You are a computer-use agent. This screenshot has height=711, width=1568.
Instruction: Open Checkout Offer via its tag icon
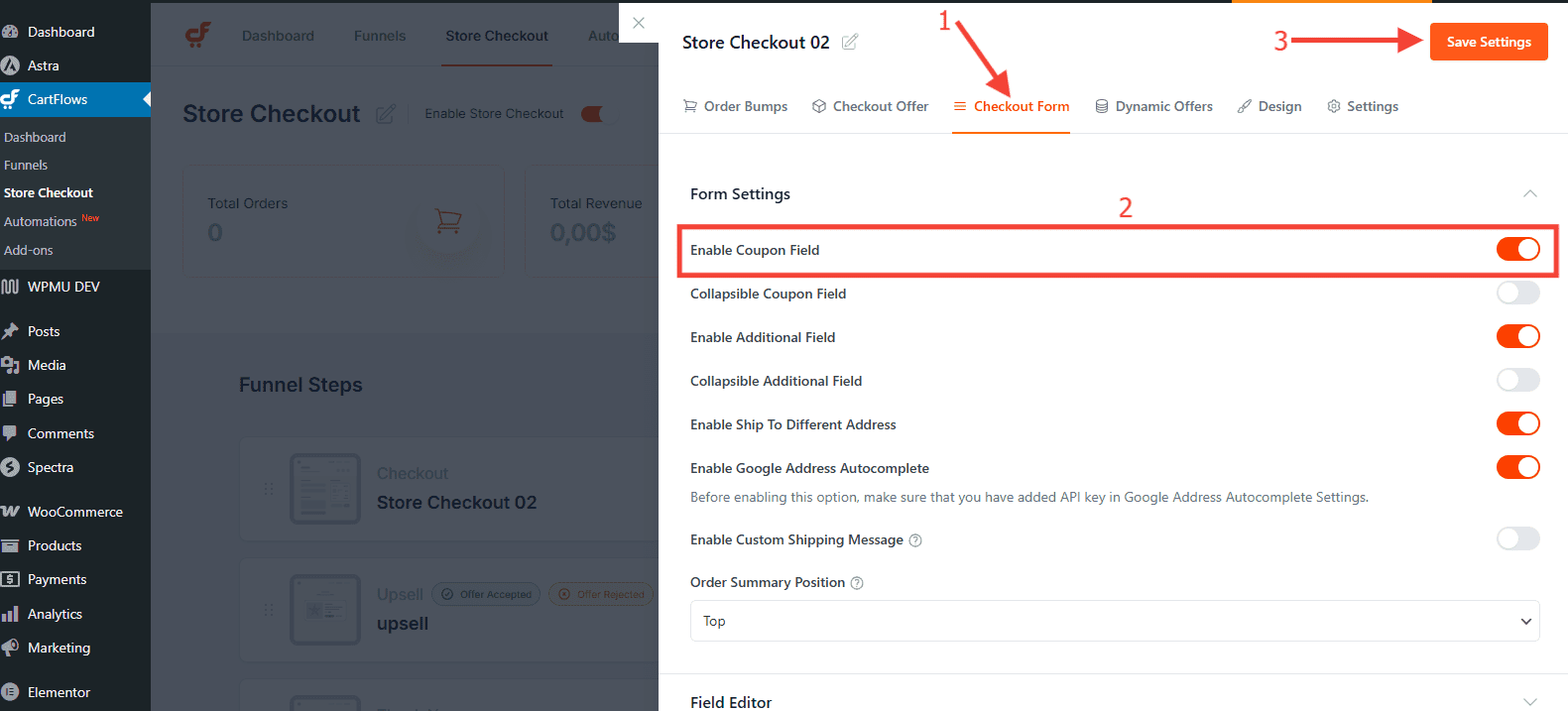(819, 106)
